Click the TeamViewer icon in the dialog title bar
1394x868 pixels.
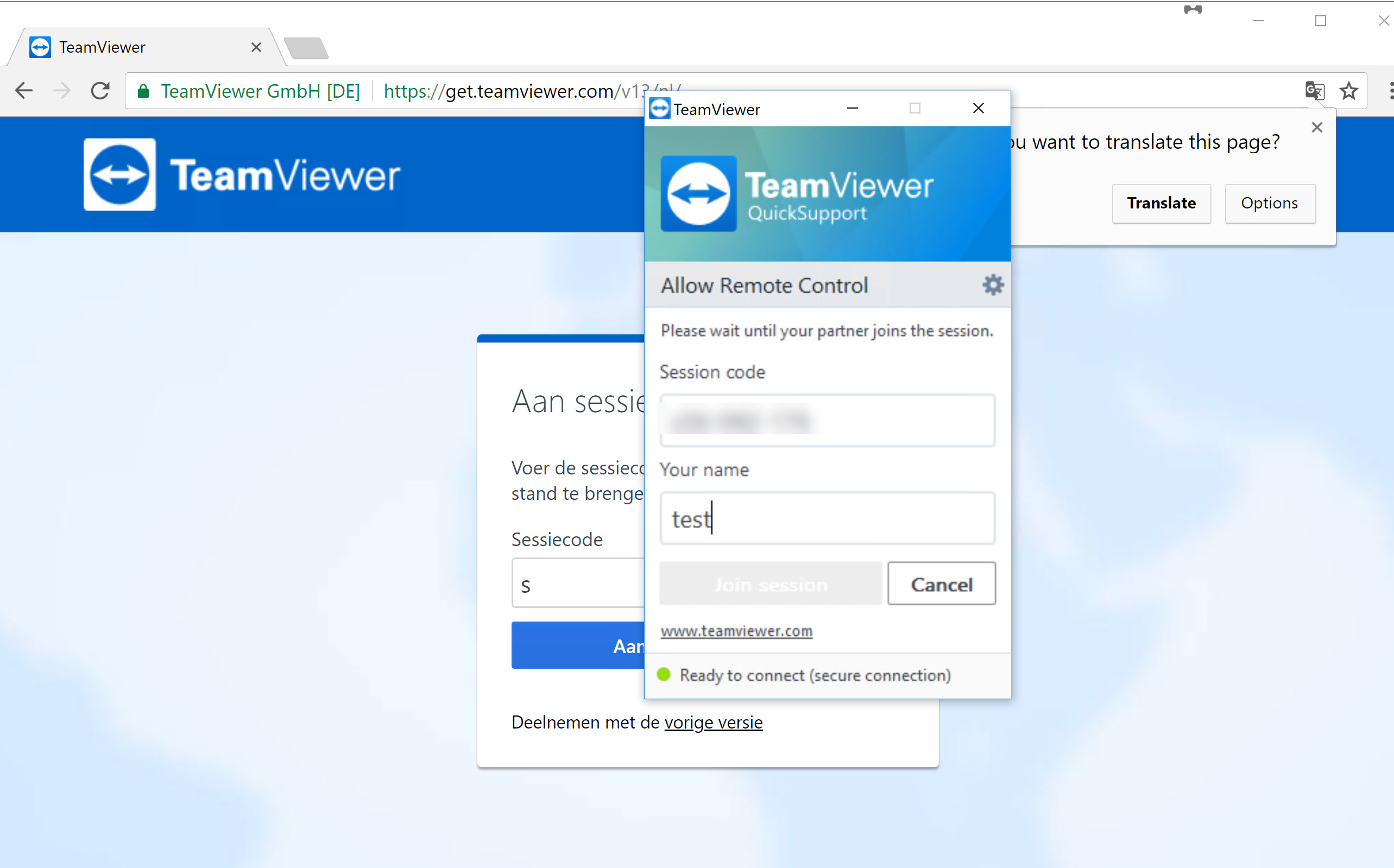(659, 109)
